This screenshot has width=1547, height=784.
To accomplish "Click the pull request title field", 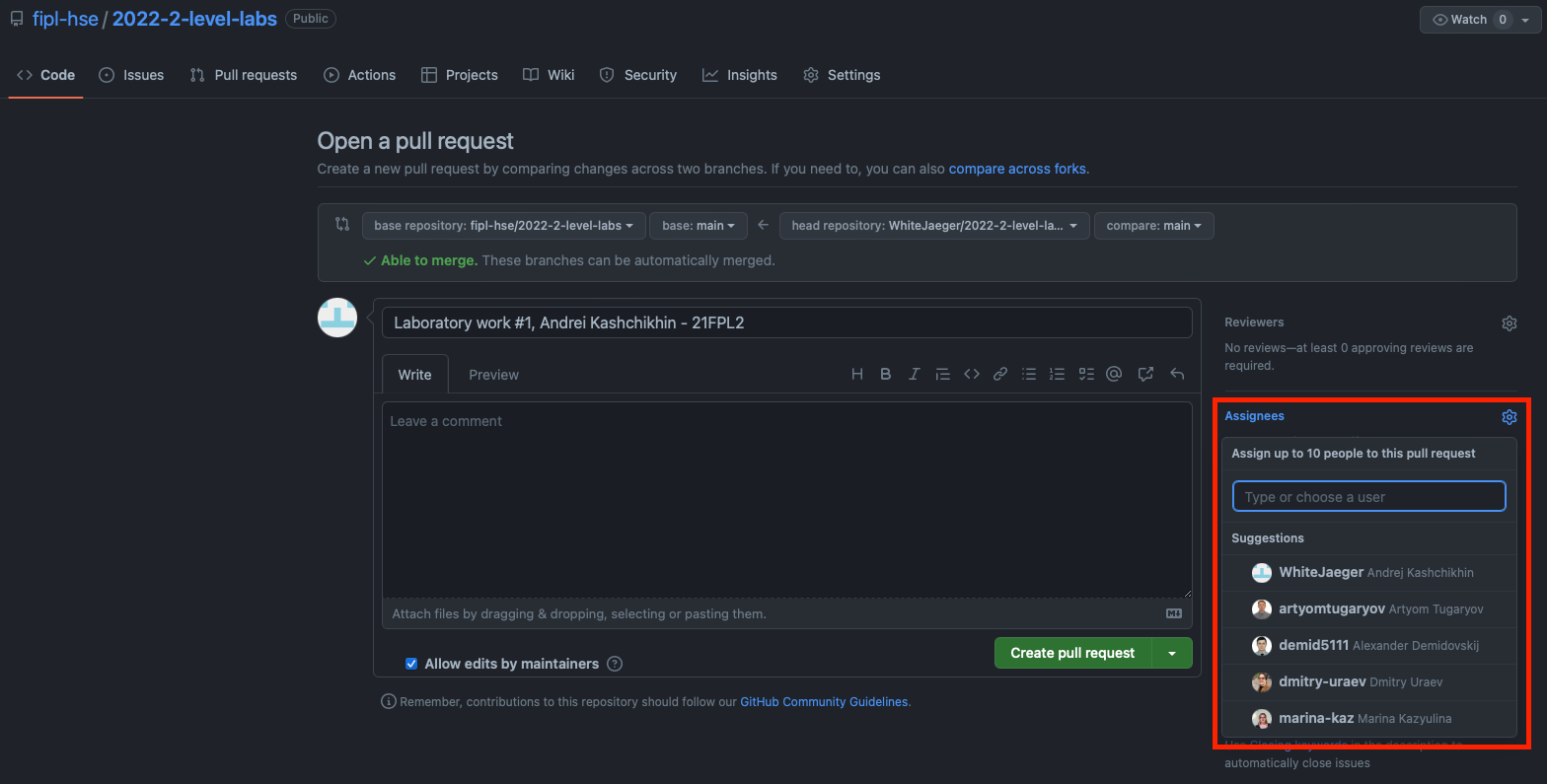I will pyautogui.click(x=787, y=322).
